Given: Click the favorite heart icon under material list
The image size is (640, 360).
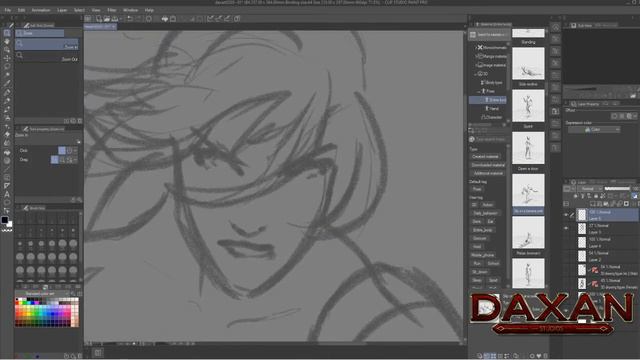Looking at the screenshot, I should [x=539, y=356].
